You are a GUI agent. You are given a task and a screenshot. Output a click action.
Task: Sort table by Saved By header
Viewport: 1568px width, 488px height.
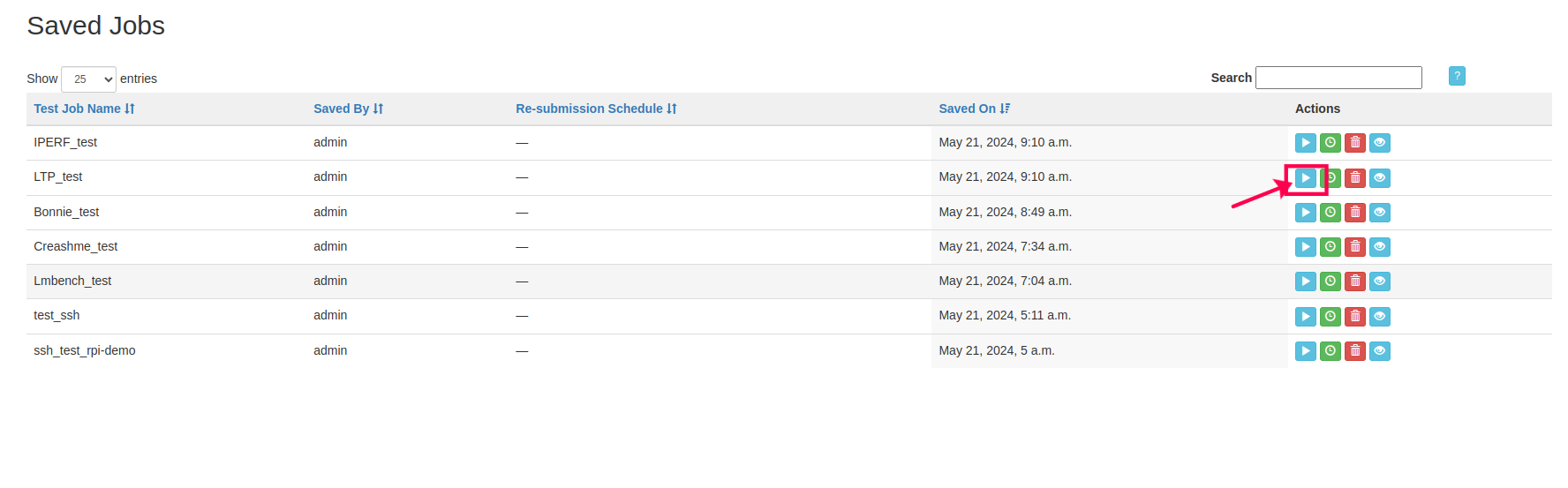[x=348, y=109]
